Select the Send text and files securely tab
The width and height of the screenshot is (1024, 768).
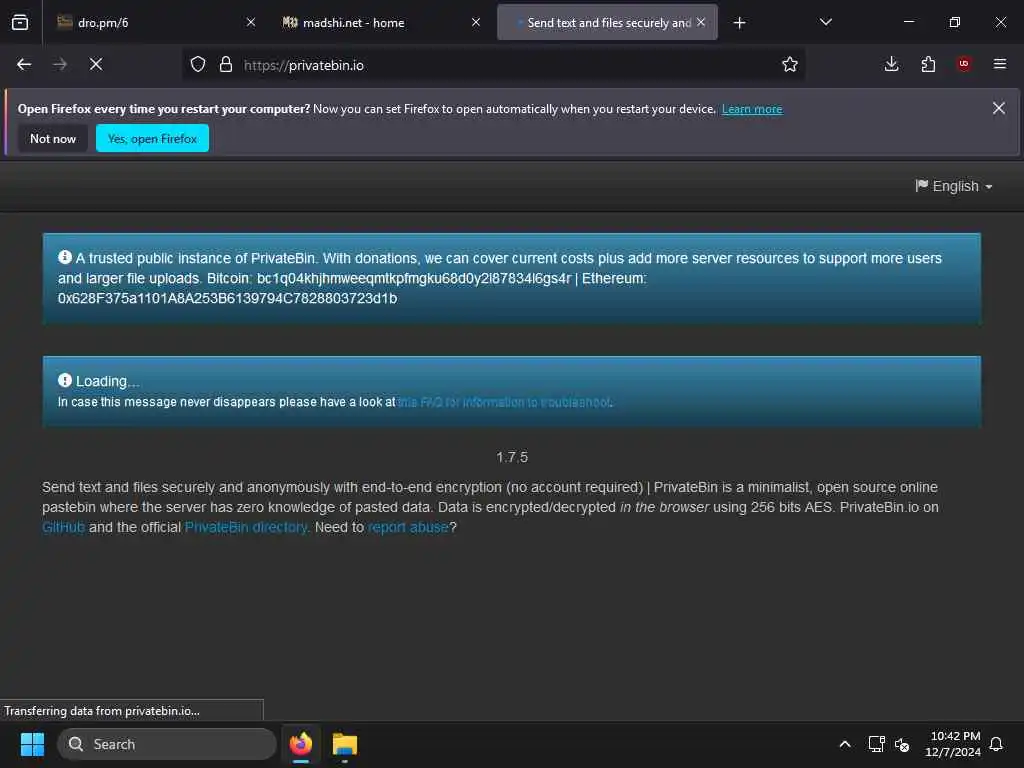point(607,22)
